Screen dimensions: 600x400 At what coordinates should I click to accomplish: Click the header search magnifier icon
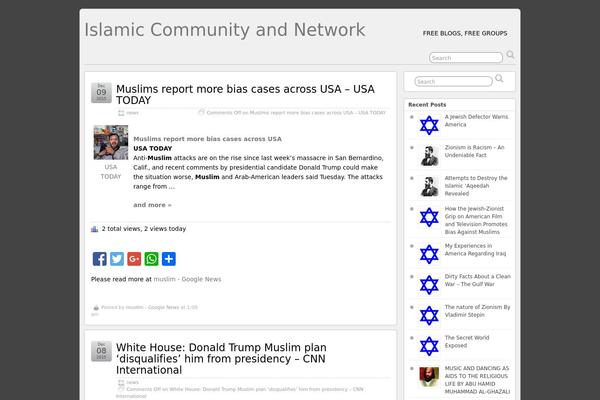coord(510,55)
